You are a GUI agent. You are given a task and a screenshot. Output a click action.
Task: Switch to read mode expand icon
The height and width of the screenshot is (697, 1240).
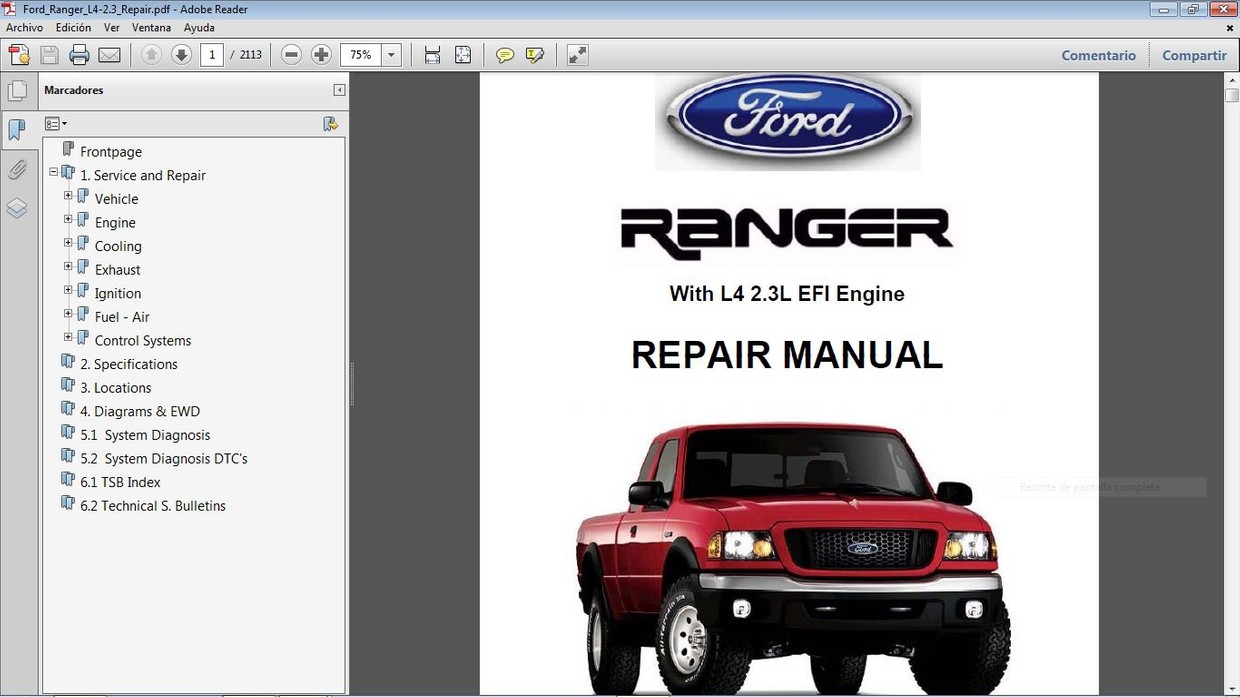pyautogui.click(x=577, y=55)
